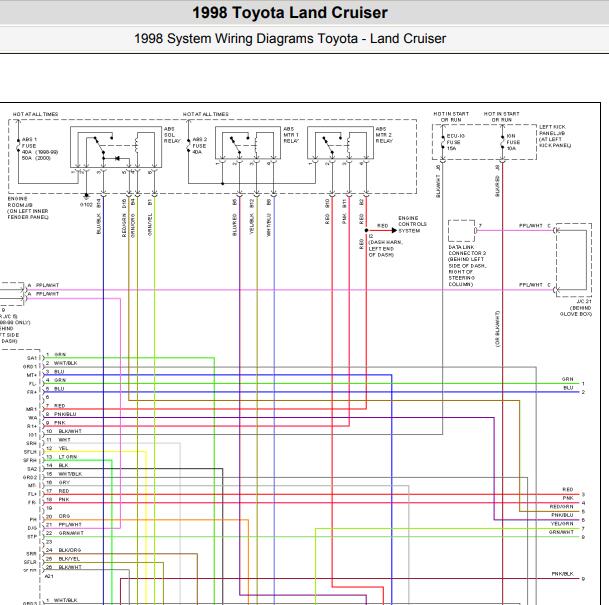Image resolution: width=609 pixels, height=605 pixels.
Task: Click 'ENGINE CONTROLS SYSTEM' reference text
Action: [x=412, y=224]
